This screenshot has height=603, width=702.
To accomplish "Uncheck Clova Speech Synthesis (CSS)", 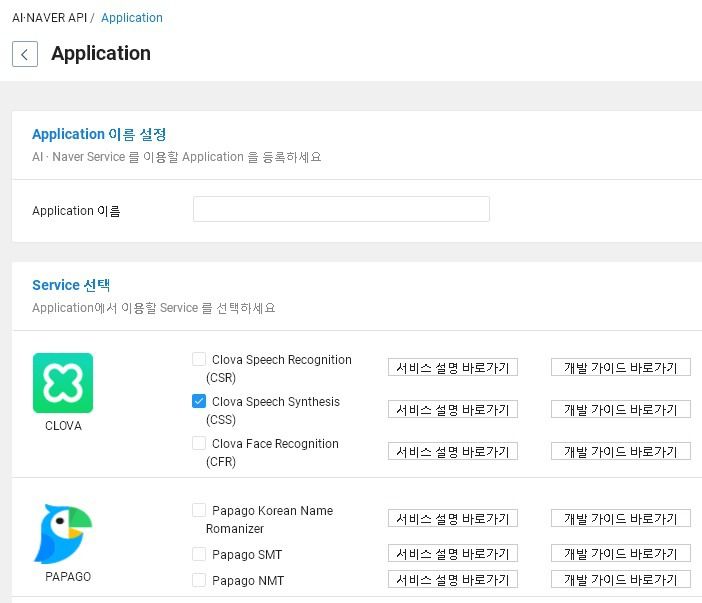I will click(199, 401).
